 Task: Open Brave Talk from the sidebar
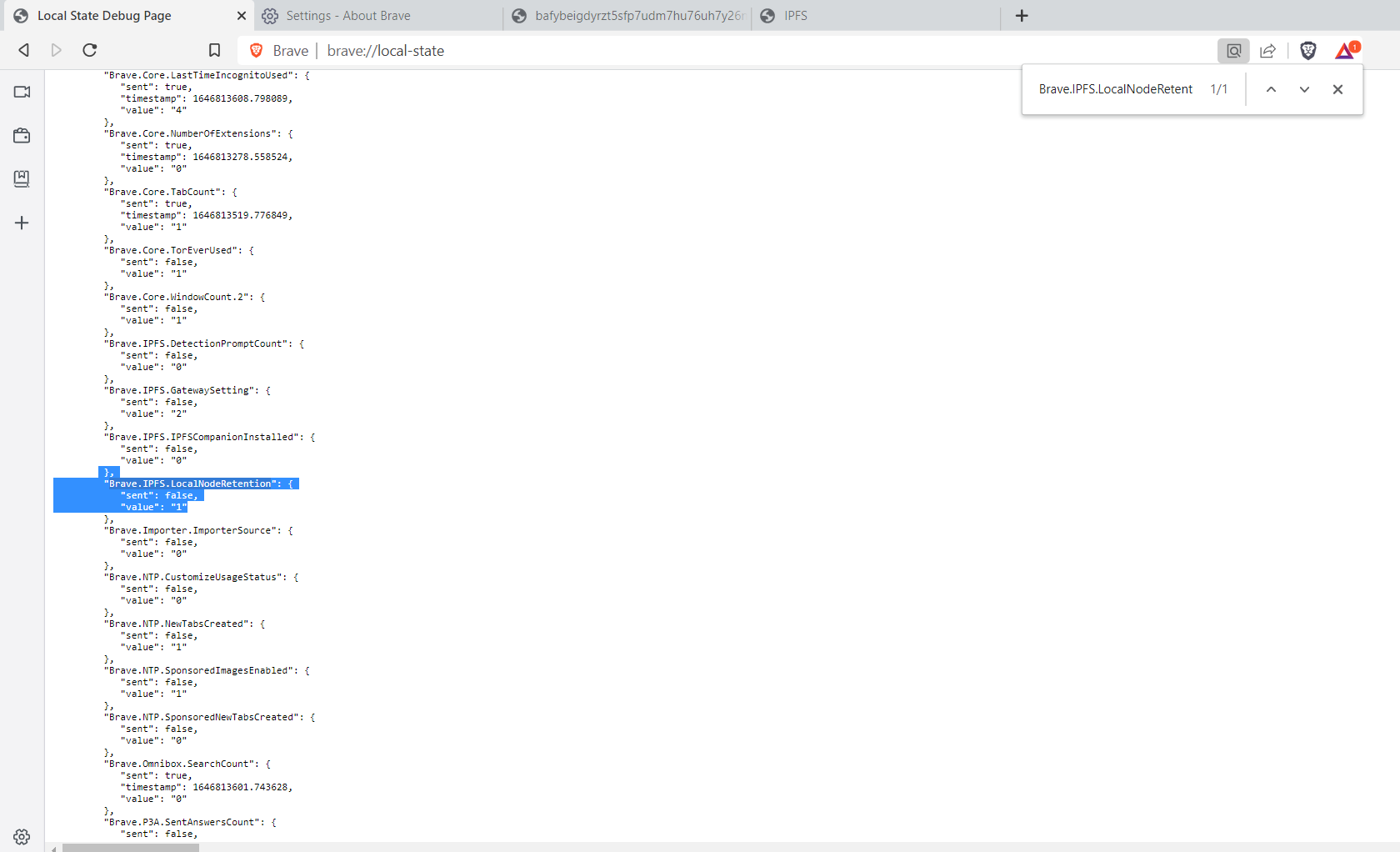[x=22, y=92]
